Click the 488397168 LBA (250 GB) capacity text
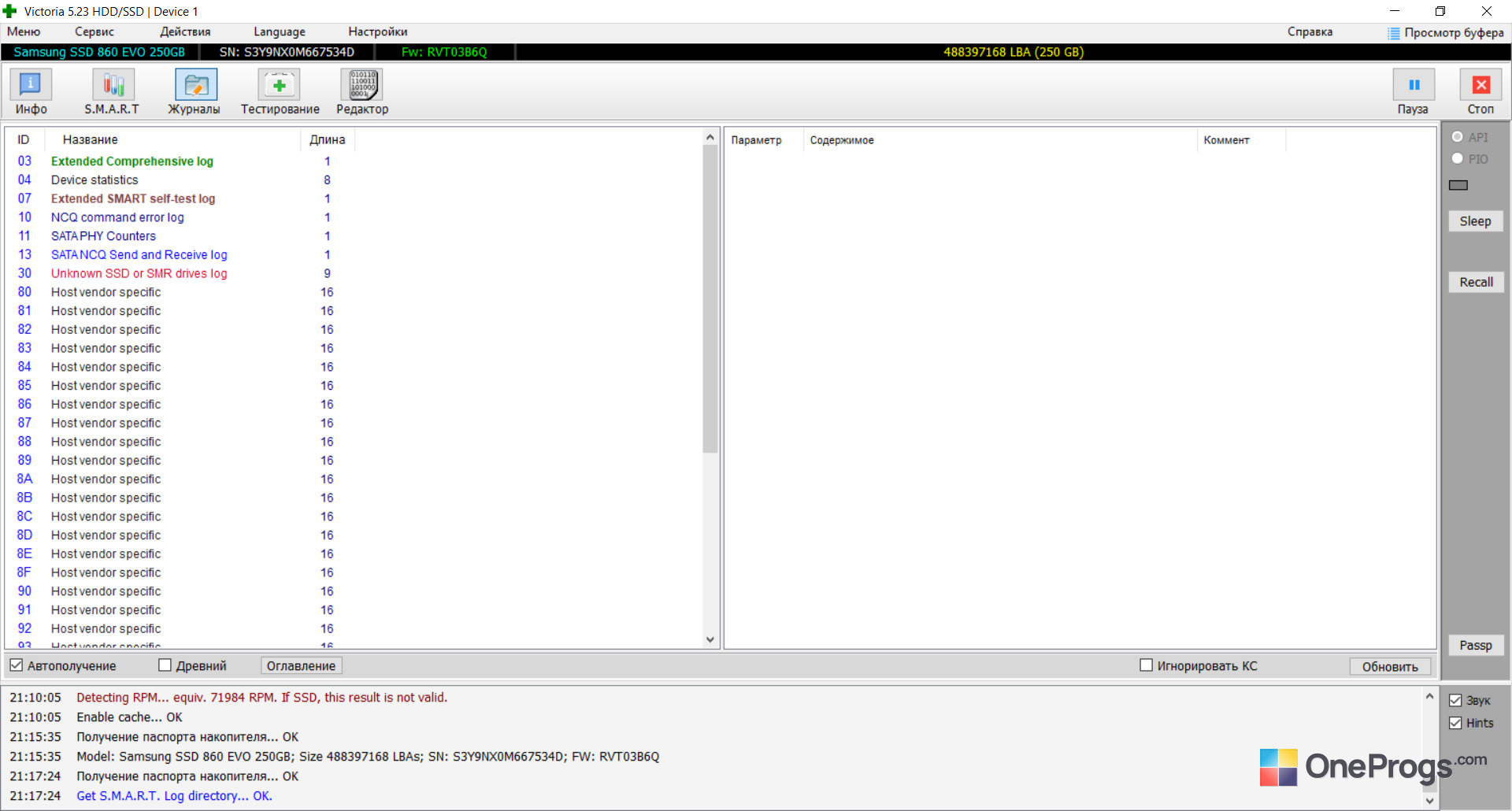 1014,52
